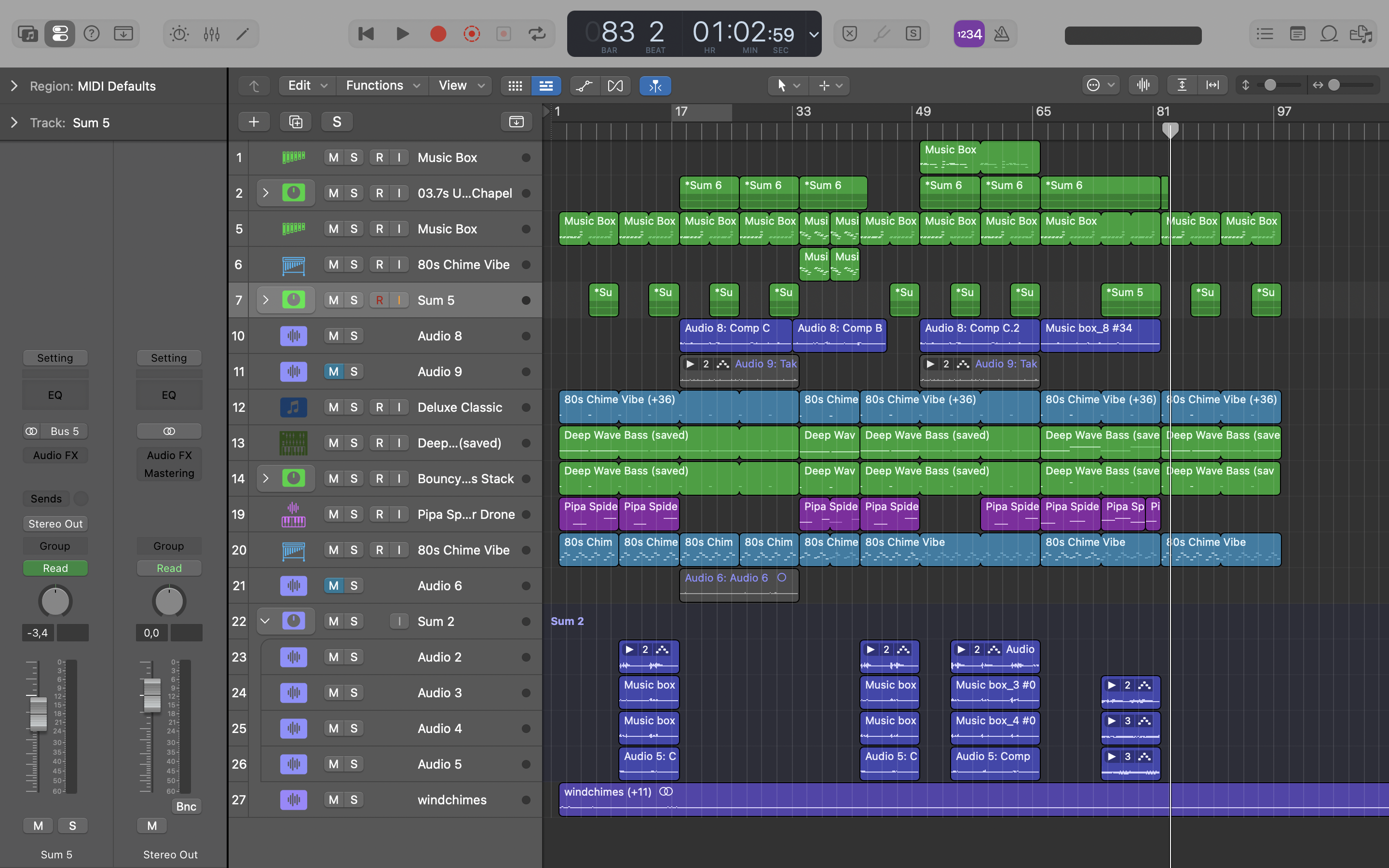Open the Editors pencil icon
The image size is (1389, 868).
tap(243, 34)
